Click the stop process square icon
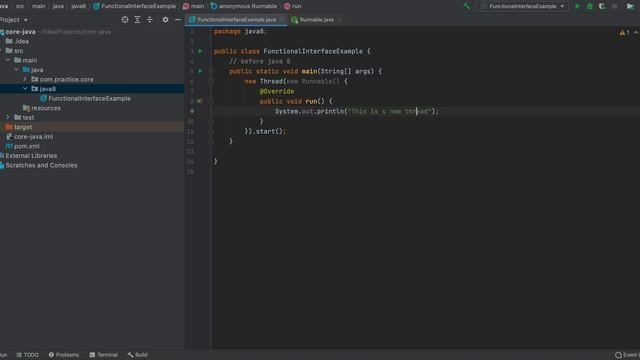Image resolution: width=640 pixels, height=360 pixels. (x=615, y=6)
